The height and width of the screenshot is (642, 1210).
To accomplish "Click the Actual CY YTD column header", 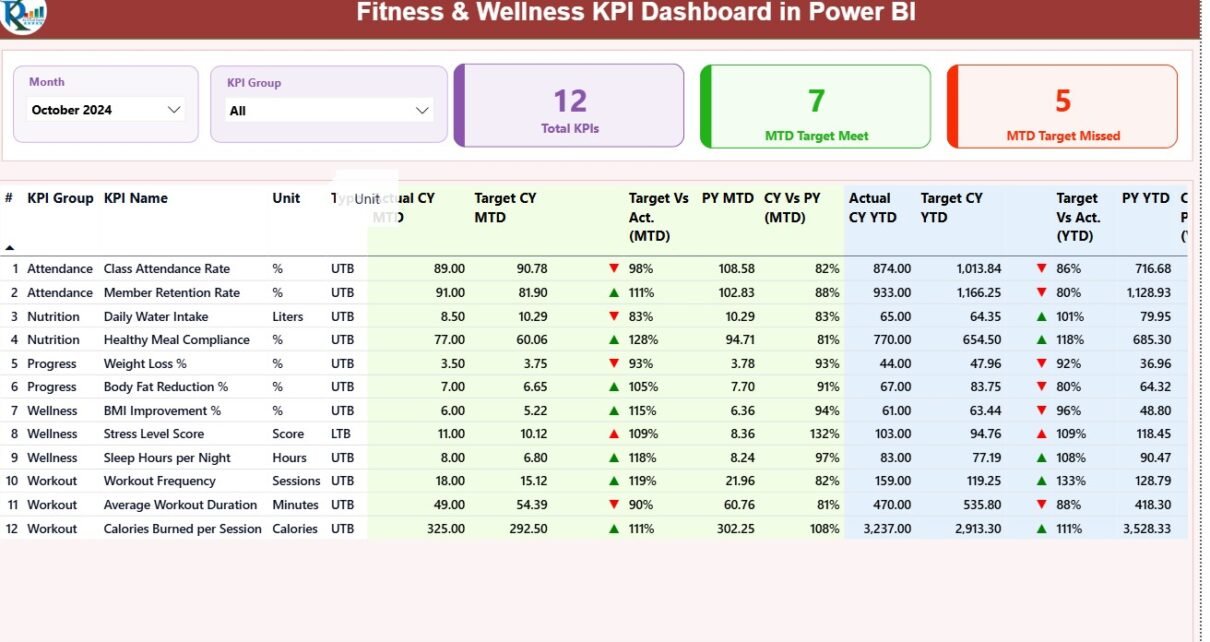I will (x=870, y=207).
